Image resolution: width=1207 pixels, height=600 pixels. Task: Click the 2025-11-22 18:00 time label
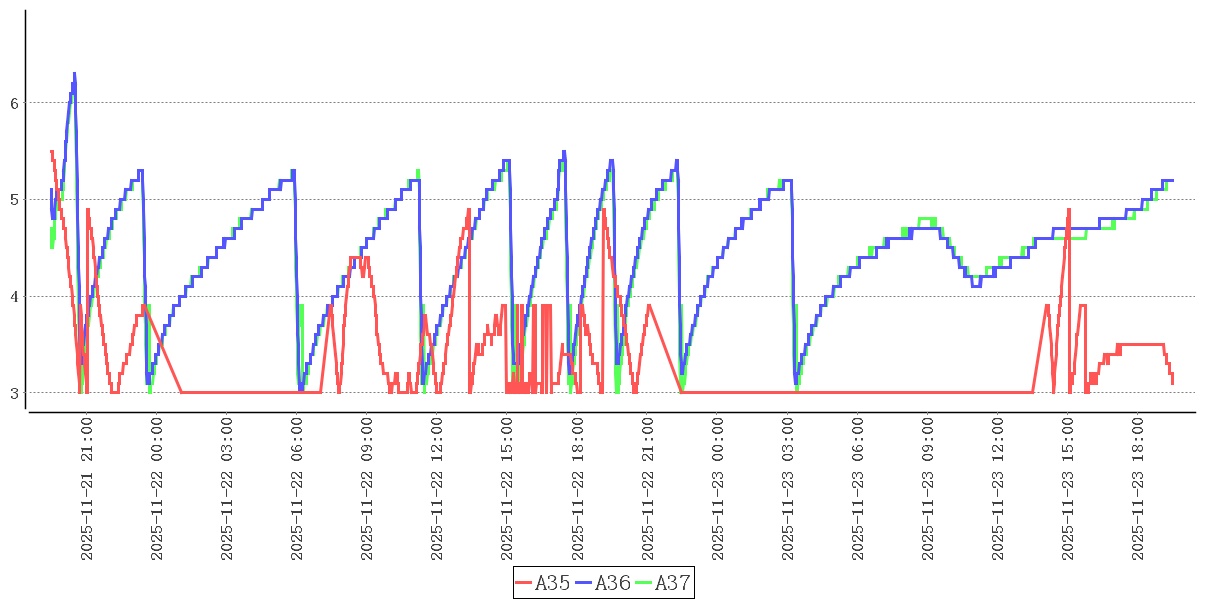click(x=577, y=489)
